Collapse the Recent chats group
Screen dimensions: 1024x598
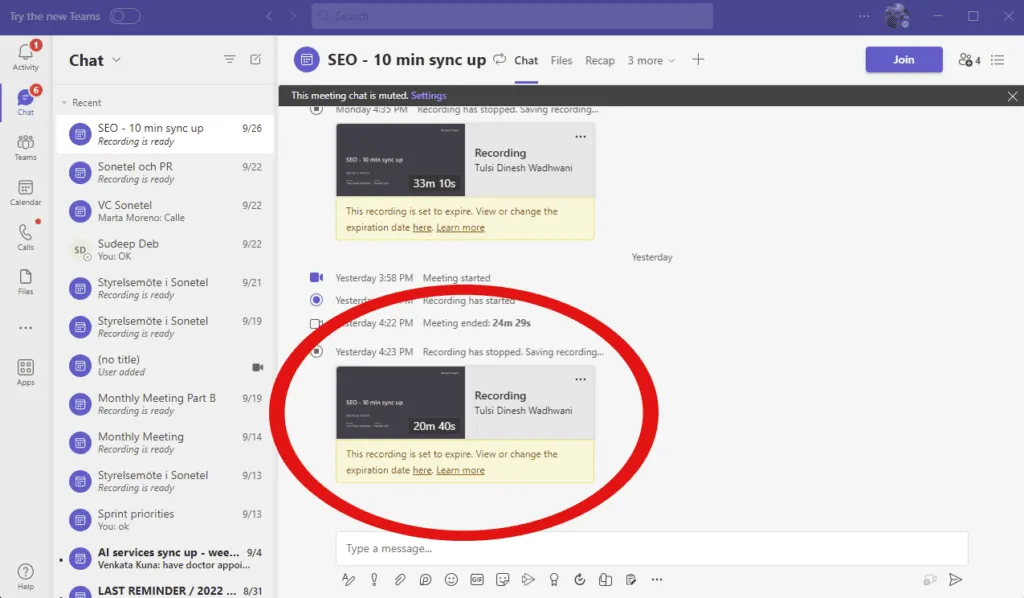tap(65, 103)
